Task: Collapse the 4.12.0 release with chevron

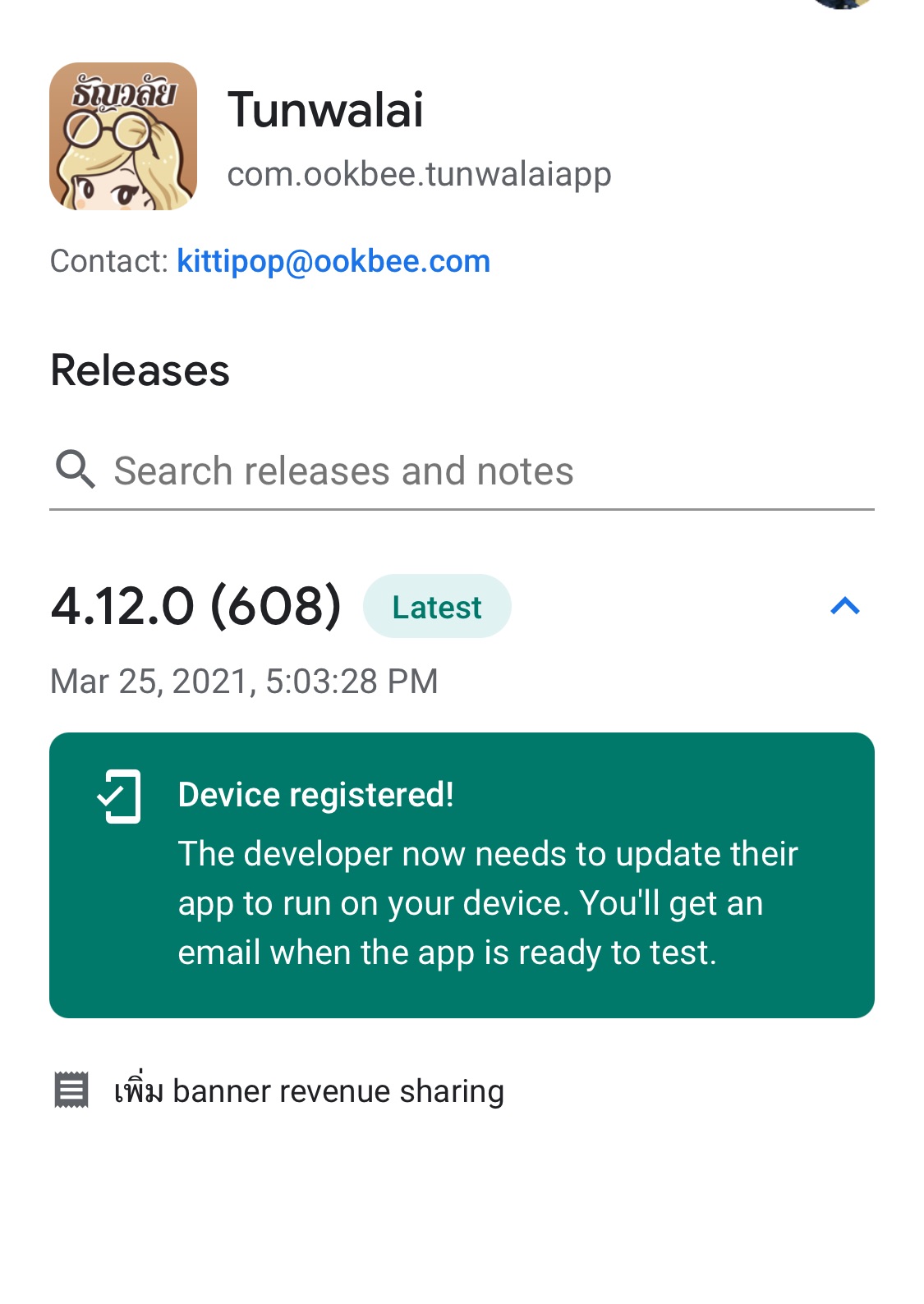Action: (844, 607)
